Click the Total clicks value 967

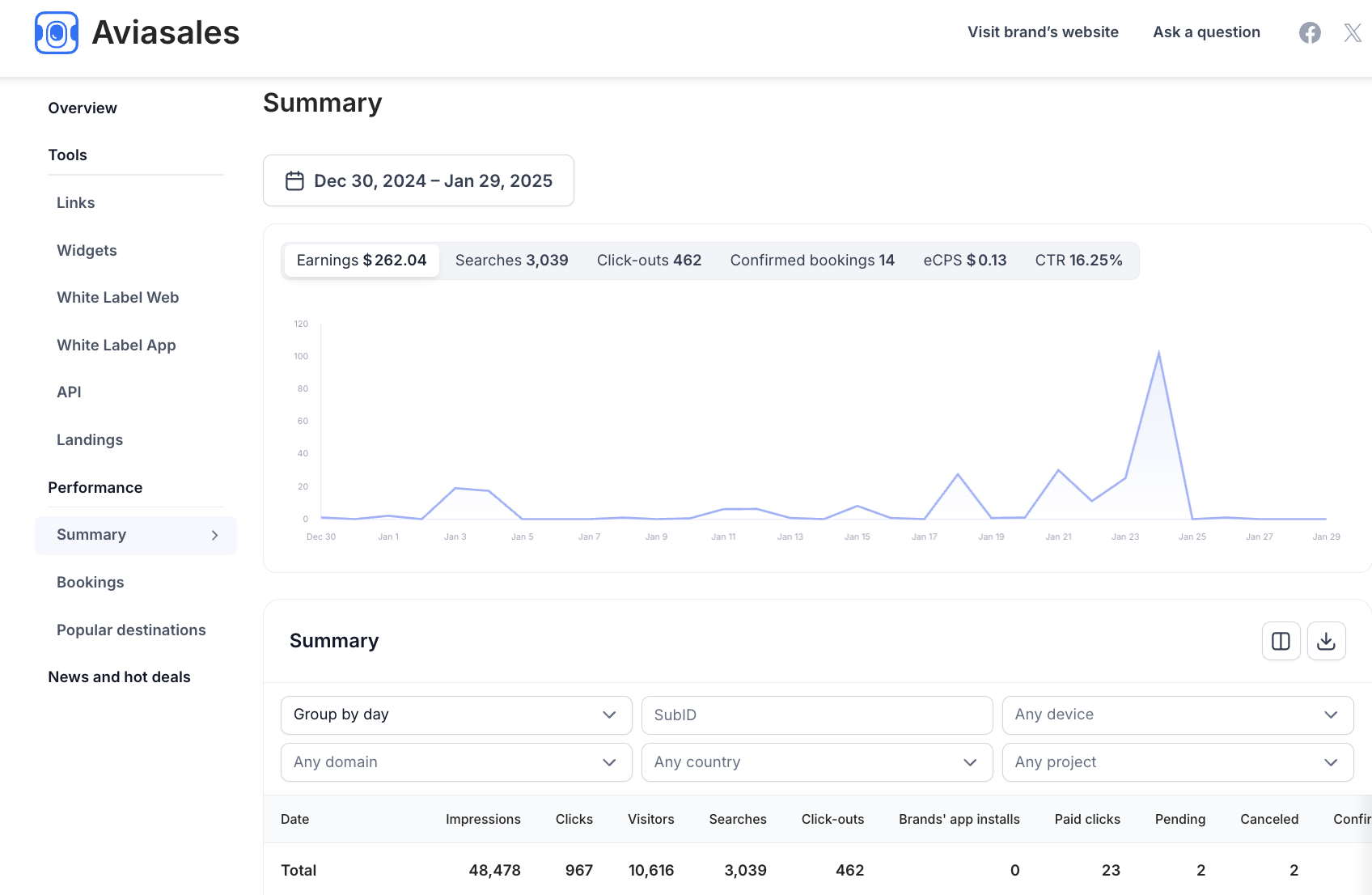click(579, 871)
